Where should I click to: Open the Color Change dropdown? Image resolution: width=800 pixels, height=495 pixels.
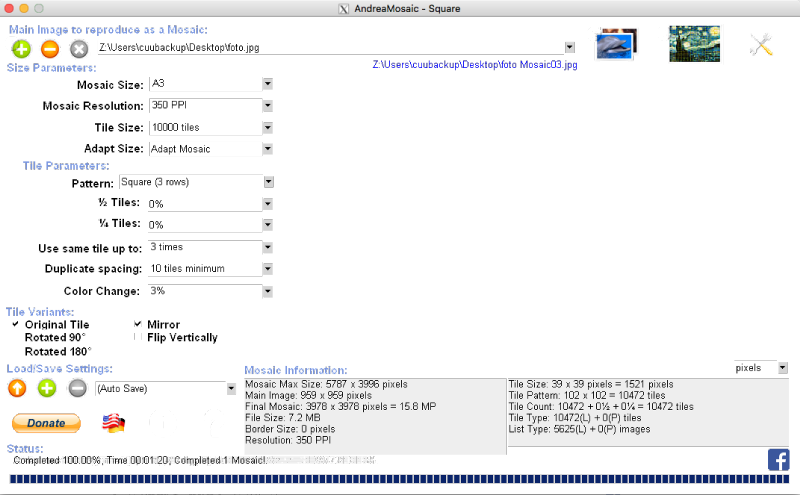(267, 291)
